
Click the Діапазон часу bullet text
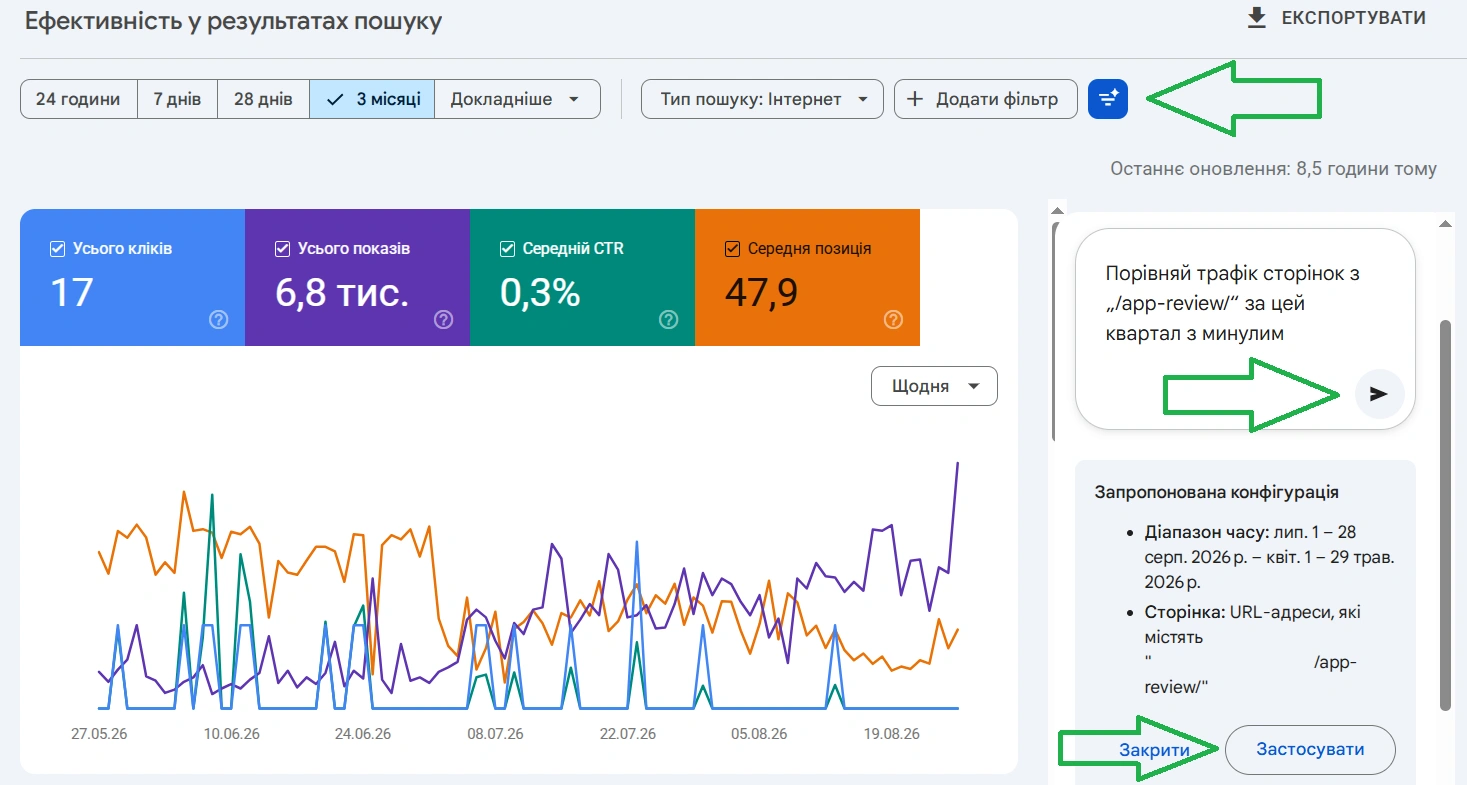click(x=1270, y=557)
